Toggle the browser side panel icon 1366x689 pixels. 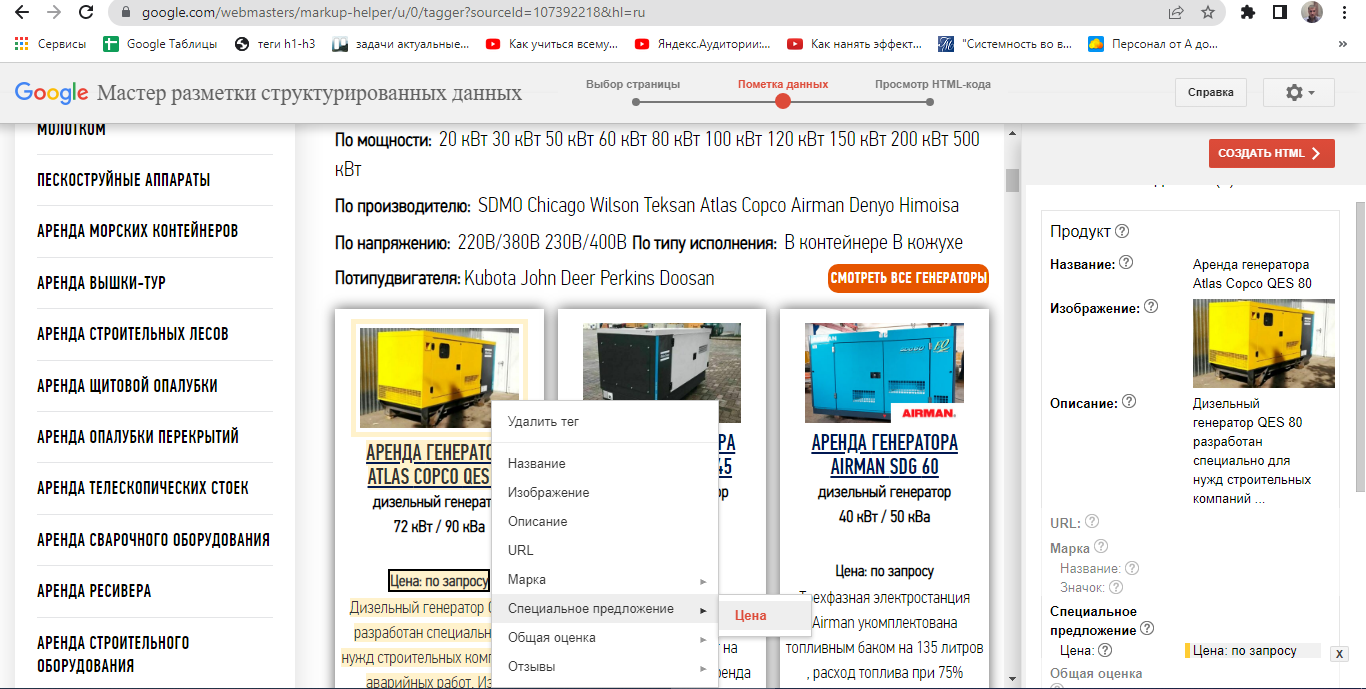[x=1279, y=13]
